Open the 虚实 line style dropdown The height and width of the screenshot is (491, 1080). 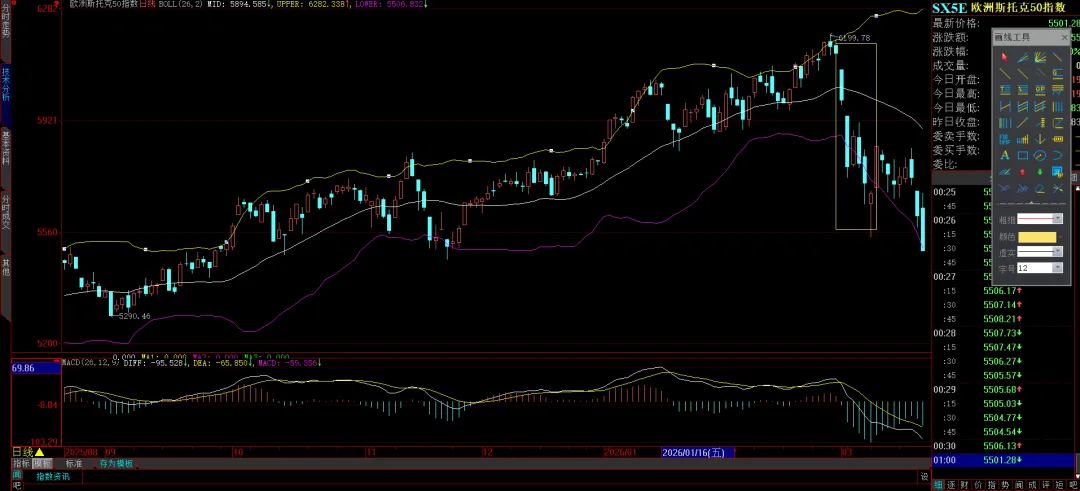[x=1058, y=251]
